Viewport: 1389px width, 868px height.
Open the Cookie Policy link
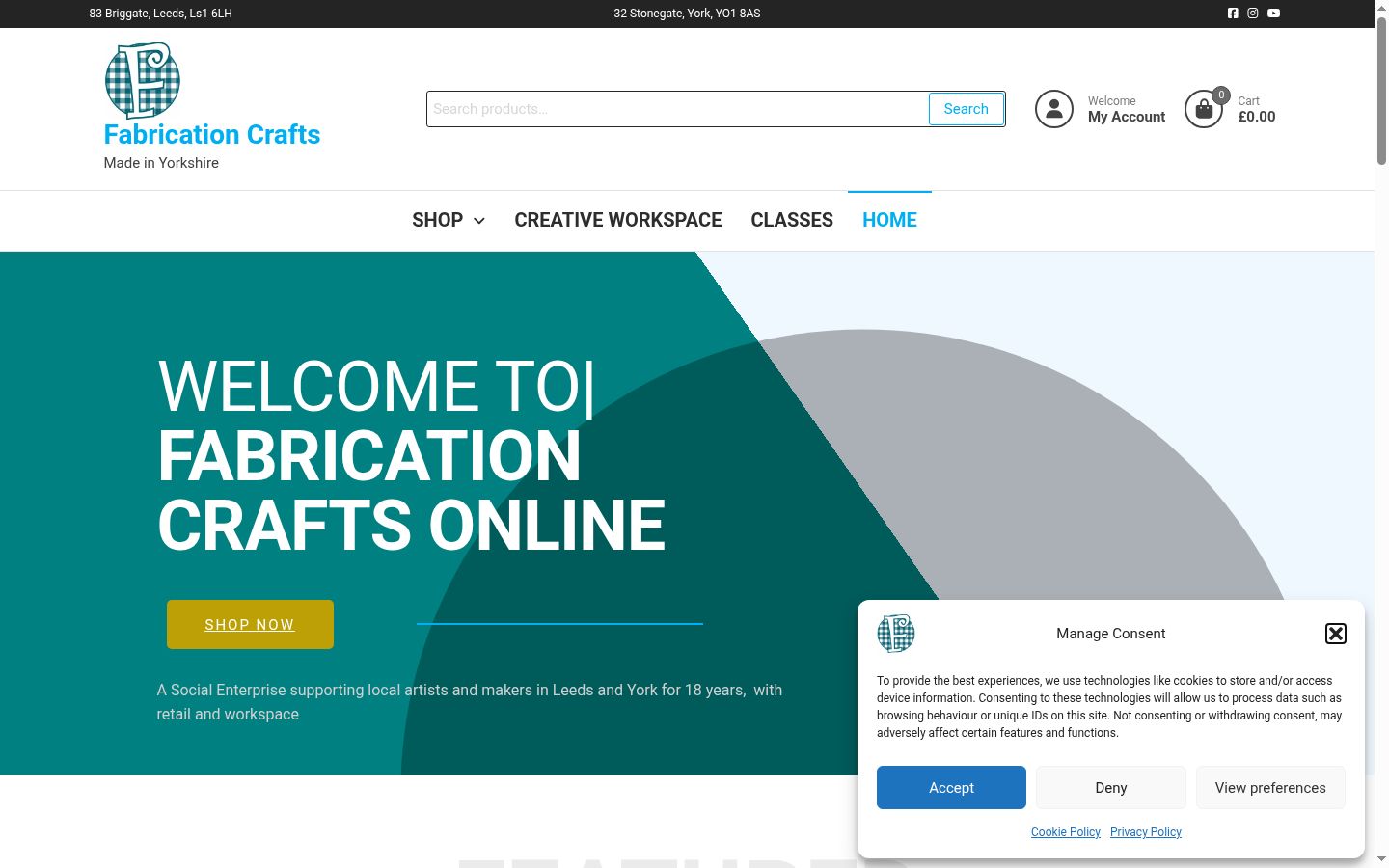1066,832
